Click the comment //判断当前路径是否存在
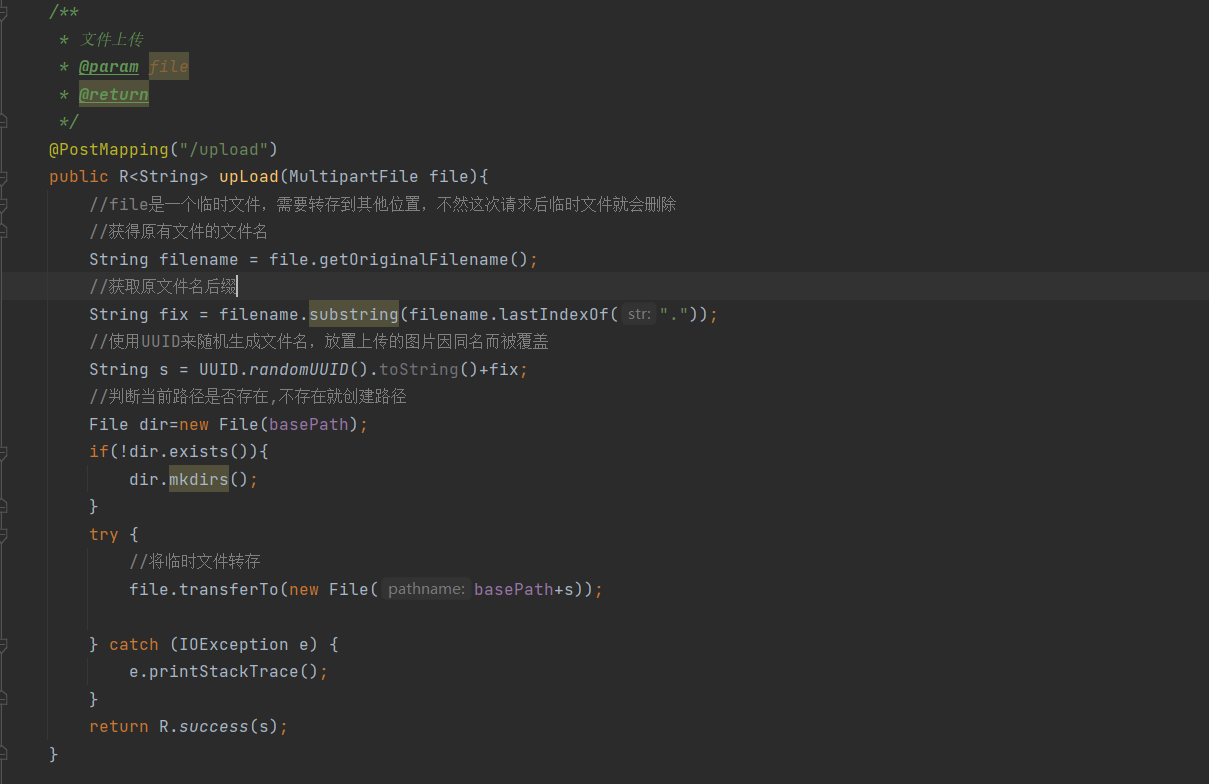 248,397
